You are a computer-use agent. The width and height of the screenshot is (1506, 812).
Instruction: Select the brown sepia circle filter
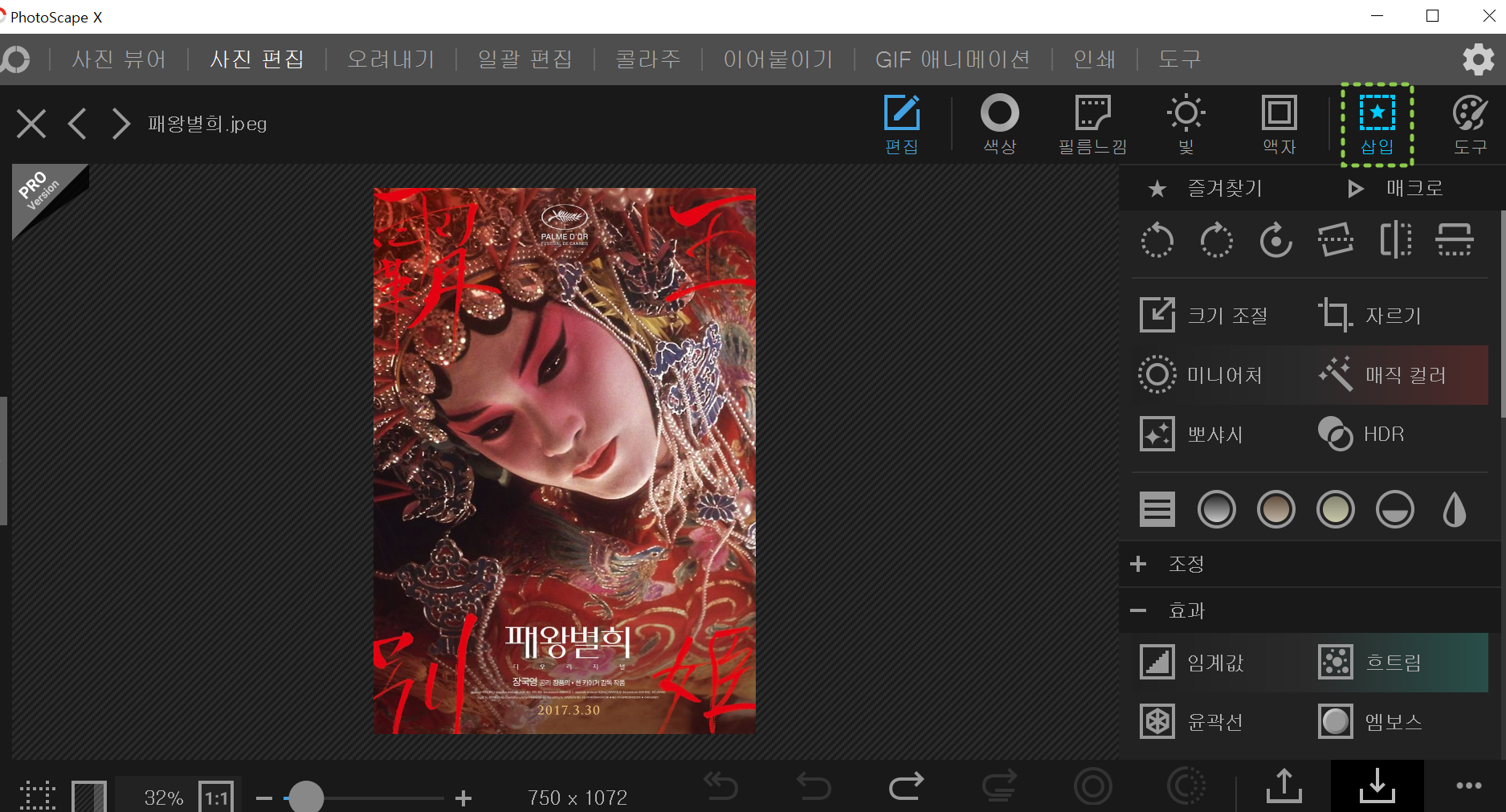[x=1276, y=509]
